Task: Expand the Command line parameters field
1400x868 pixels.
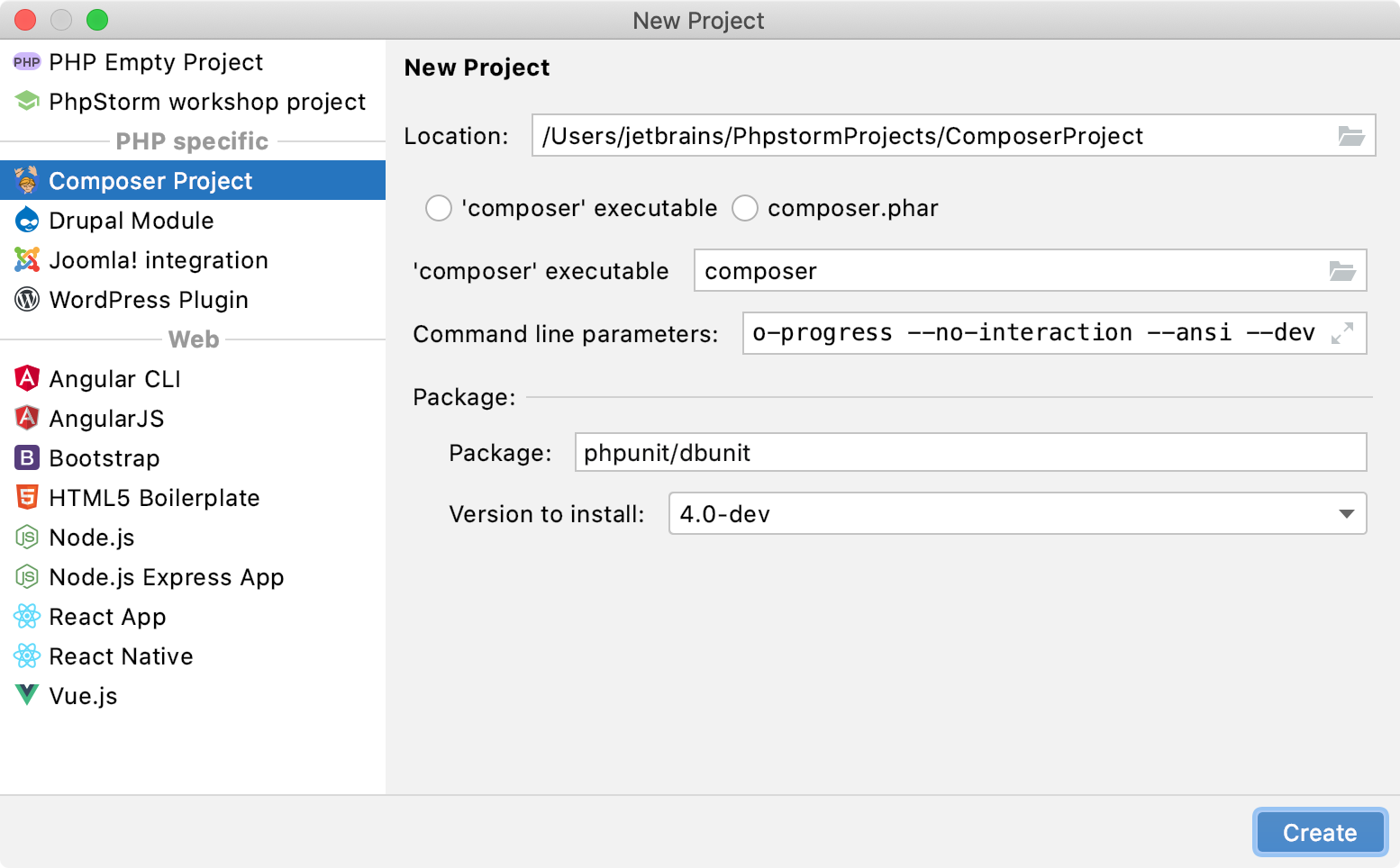Action: [x=1342, y=333]
